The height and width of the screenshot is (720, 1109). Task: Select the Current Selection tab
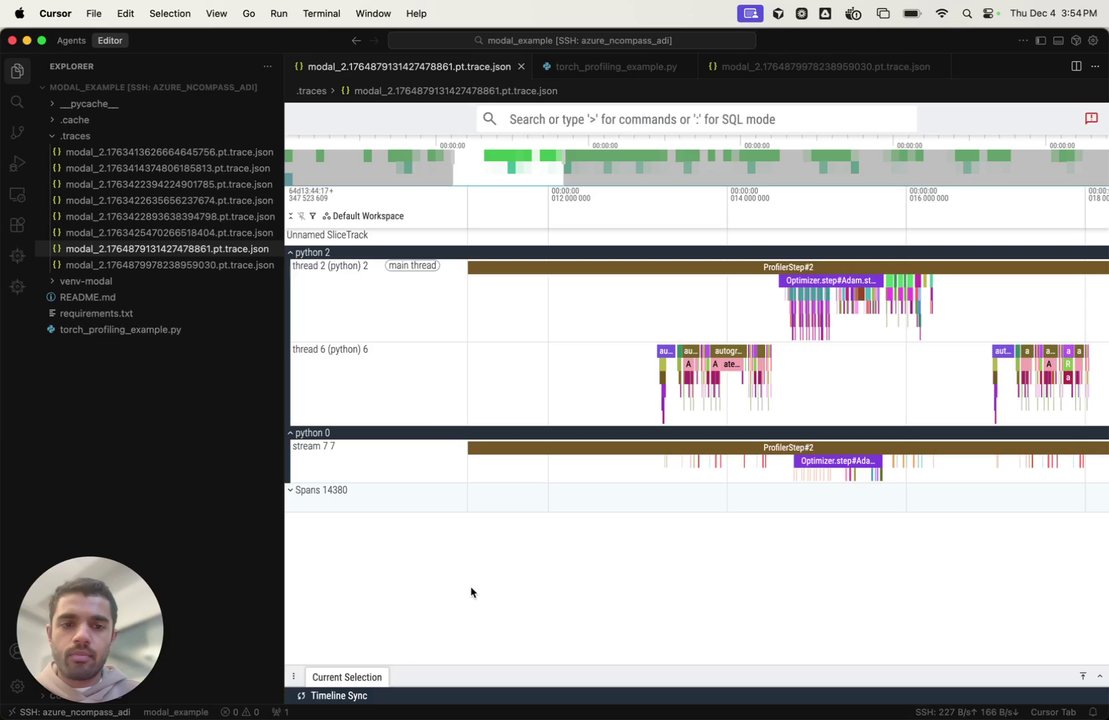(347, 677)
